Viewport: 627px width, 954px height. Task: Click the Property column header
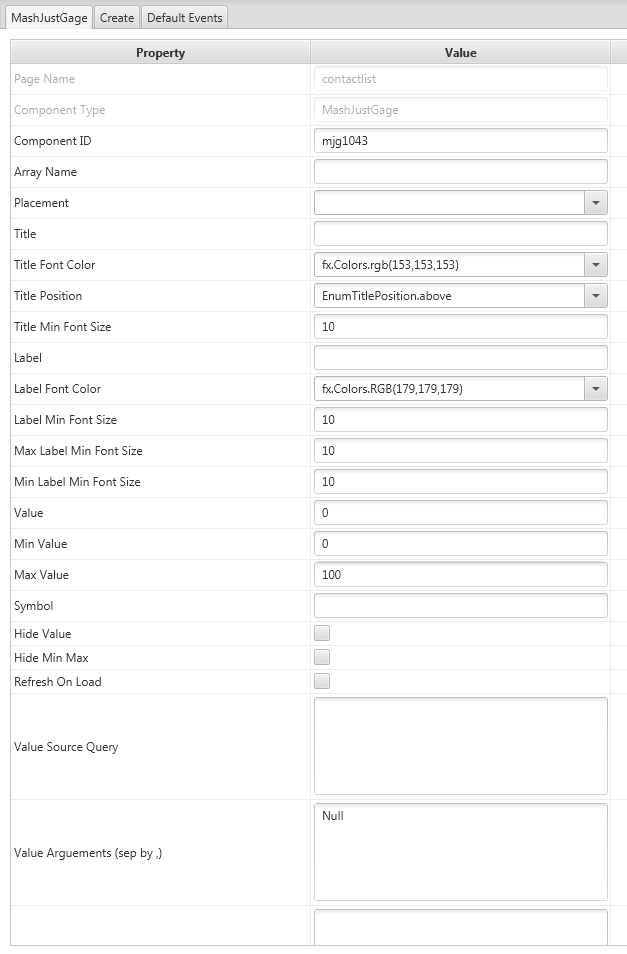tap(160, 53)
